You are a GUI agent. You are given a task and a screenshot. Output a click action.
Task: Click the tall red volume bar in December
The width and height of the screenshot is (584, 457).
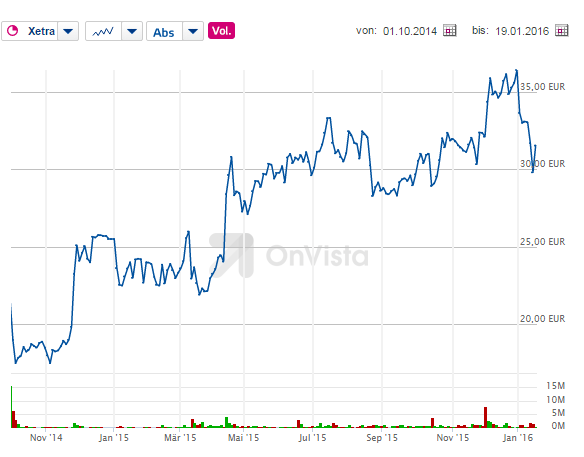coord(486,417)
